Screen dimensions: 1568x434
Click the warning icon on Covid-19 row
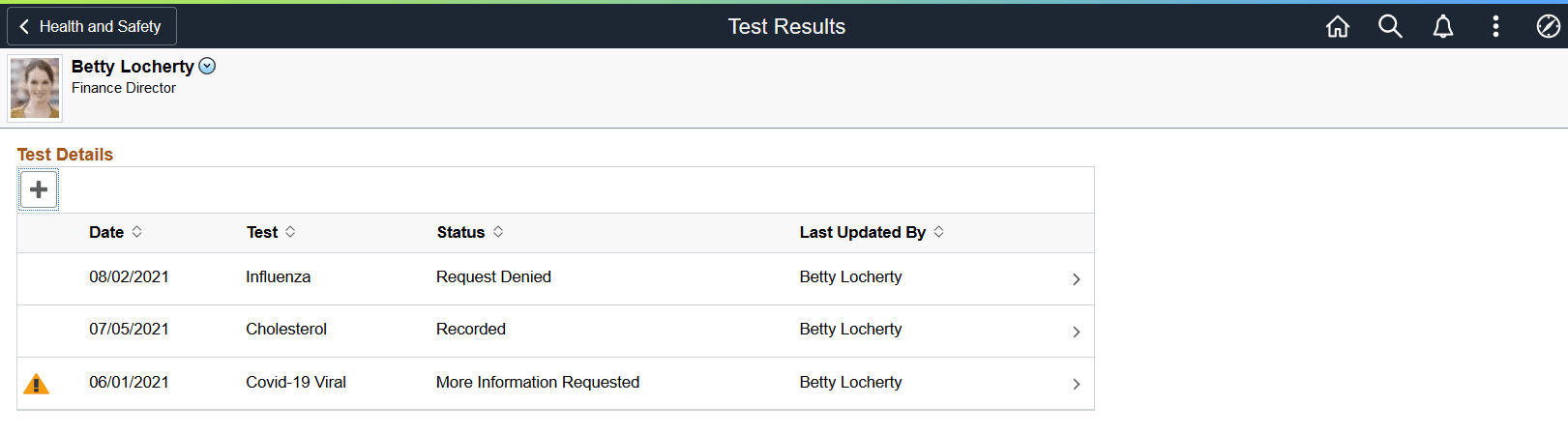coord(36,385)
